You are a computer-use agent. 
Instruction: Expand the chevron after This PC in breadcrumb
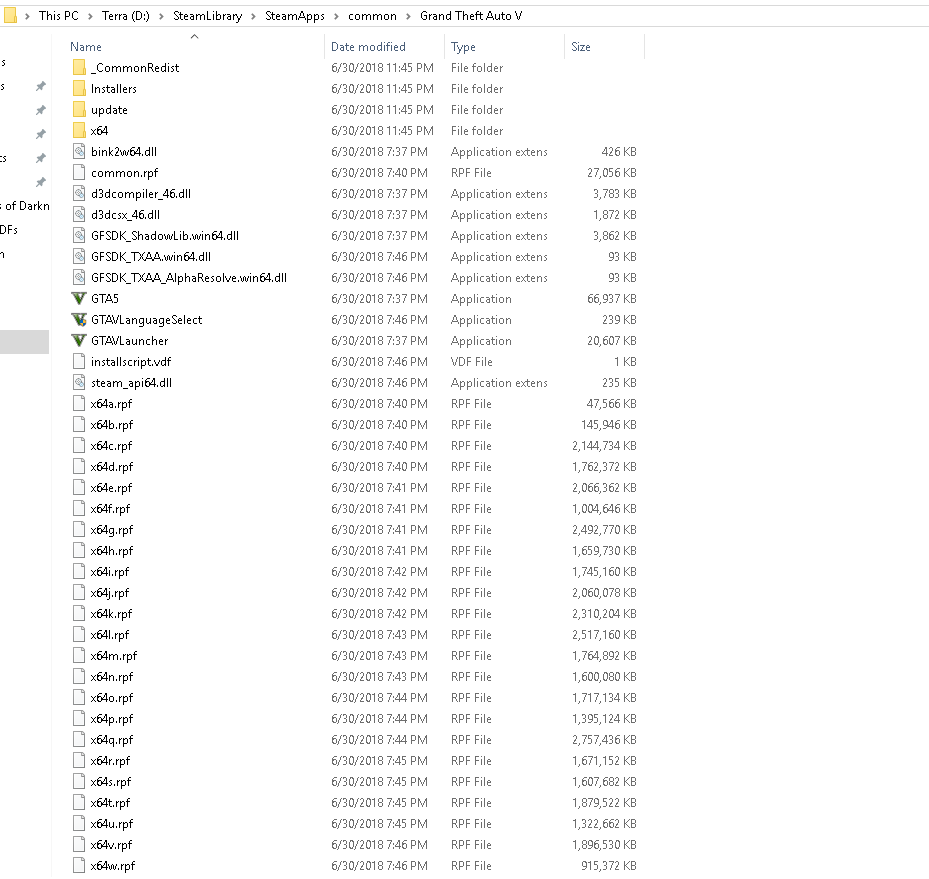[90, 17]
